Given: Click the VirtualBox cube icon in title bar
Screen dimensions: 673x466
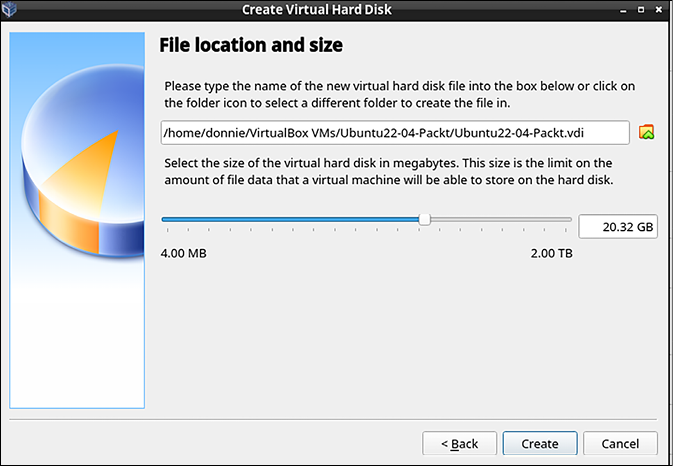Looking at the screenshot, I should [x=9, y=9].
